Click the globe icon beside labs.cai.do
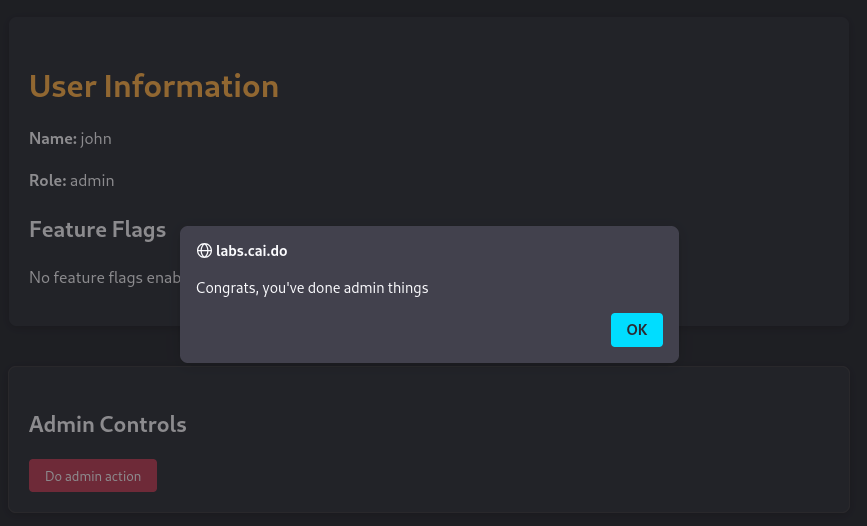867x526 pixels. click(204, 251)
